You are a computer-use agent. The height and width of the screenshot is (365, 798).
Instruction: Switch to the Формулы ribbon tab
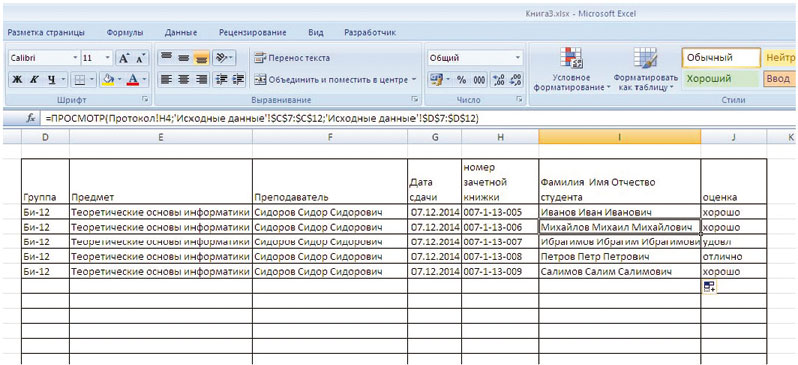point(125,33)
